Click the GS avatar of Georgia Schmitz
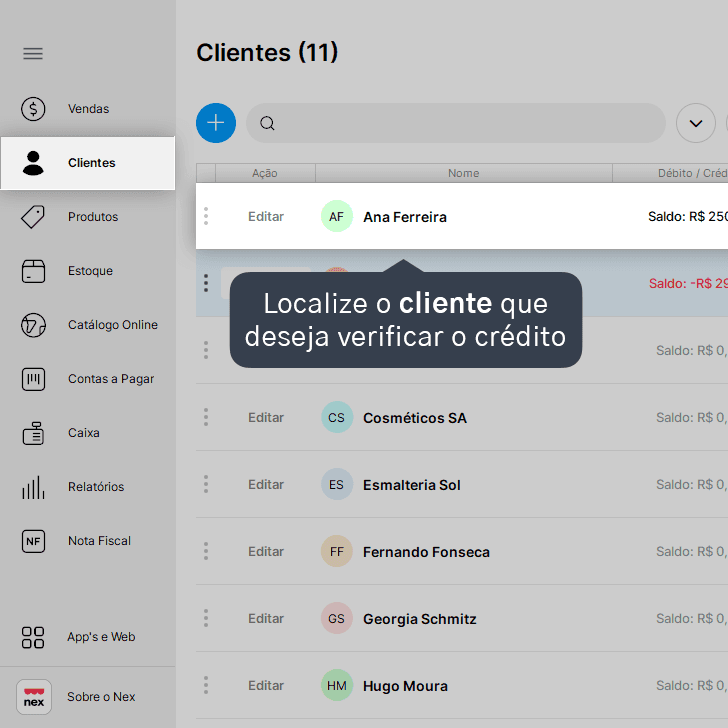This screenshot has width=728, height=728. tap(337, 618)
